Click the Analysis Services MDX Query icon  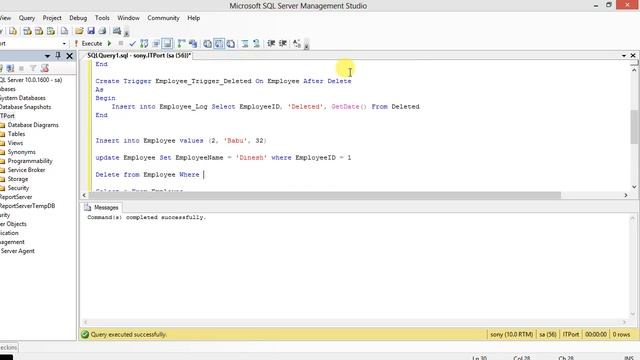coord(27,31)
